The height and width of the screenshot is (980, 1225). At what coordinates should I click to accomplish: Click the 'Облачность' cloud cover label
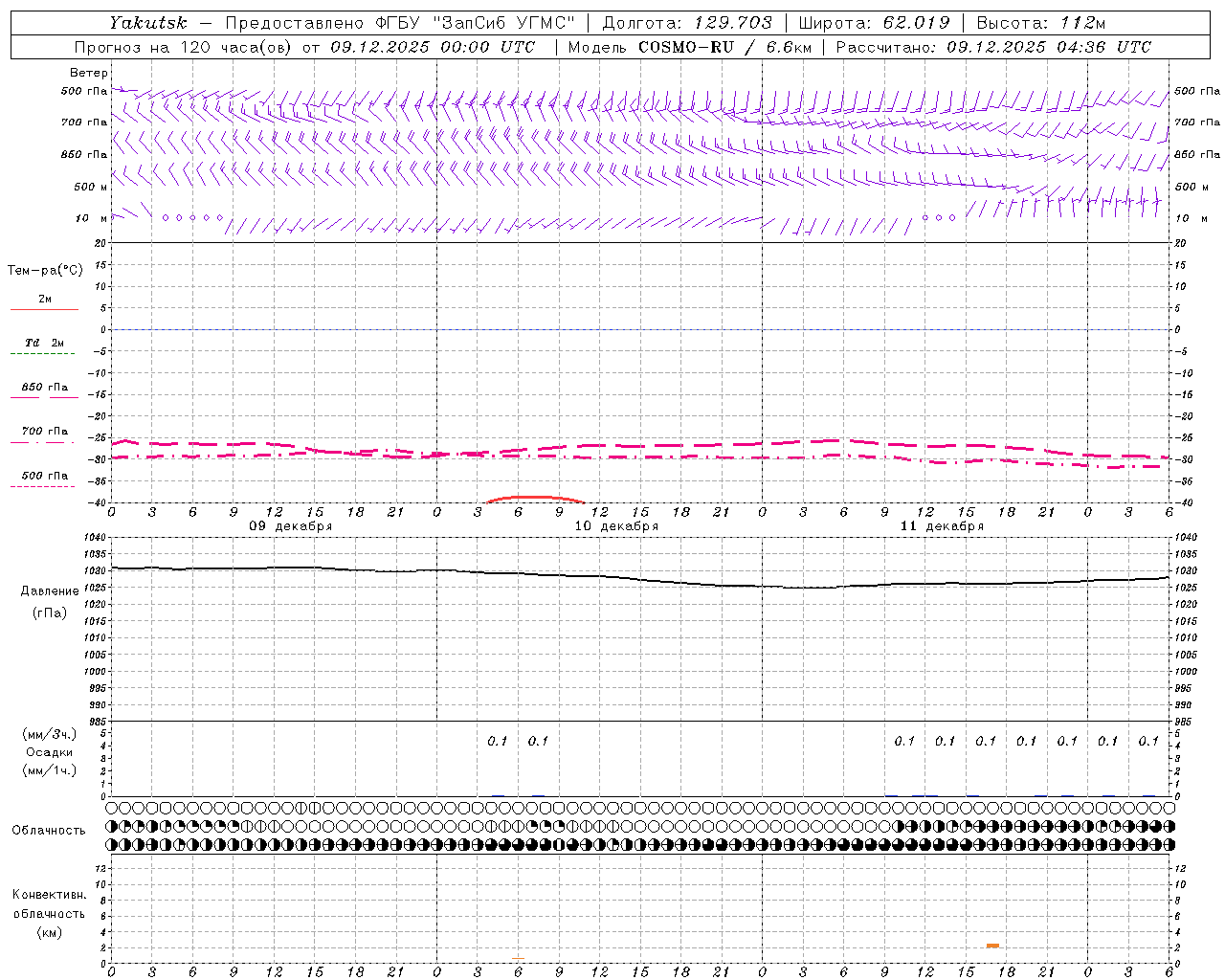[49, 831]
